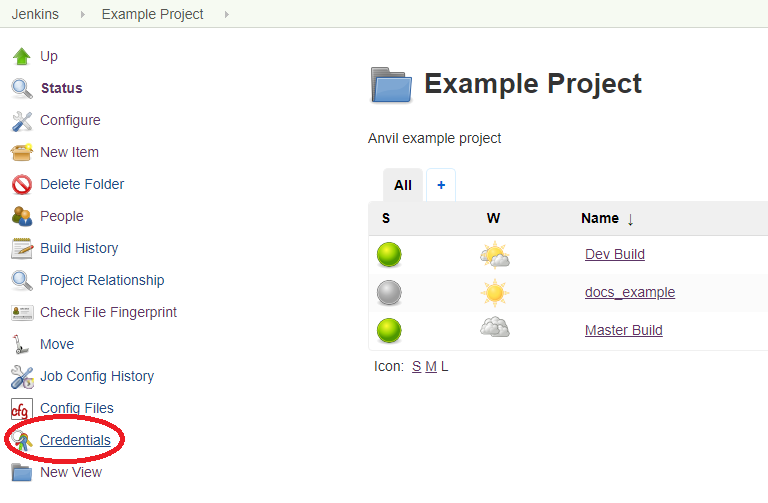Screen dimensions: 768x503
Task: Open the People link
Action: point(62,216)
